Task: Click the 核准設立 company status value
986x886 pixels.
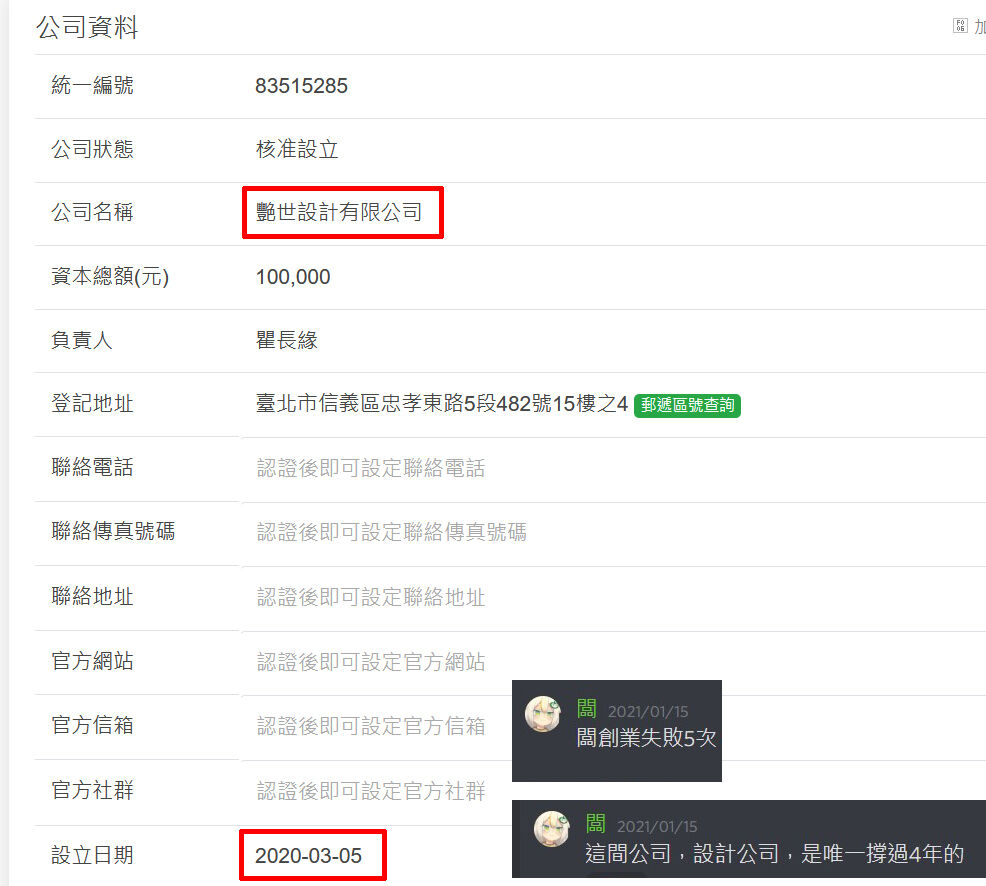Action: coord(297,149)
